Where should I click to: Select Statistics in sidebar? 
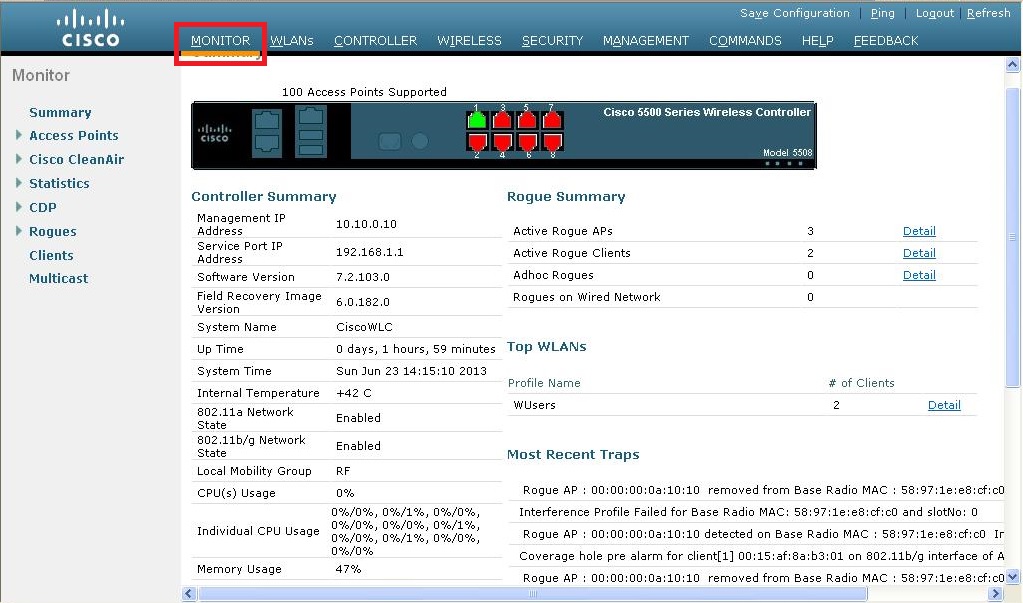tap(59, 183)
